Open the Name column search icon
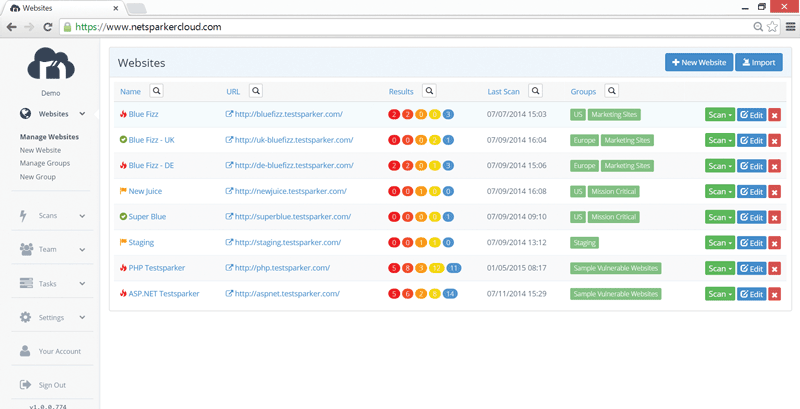The height and width of the screenshot is (409, 800). (157, 91)
